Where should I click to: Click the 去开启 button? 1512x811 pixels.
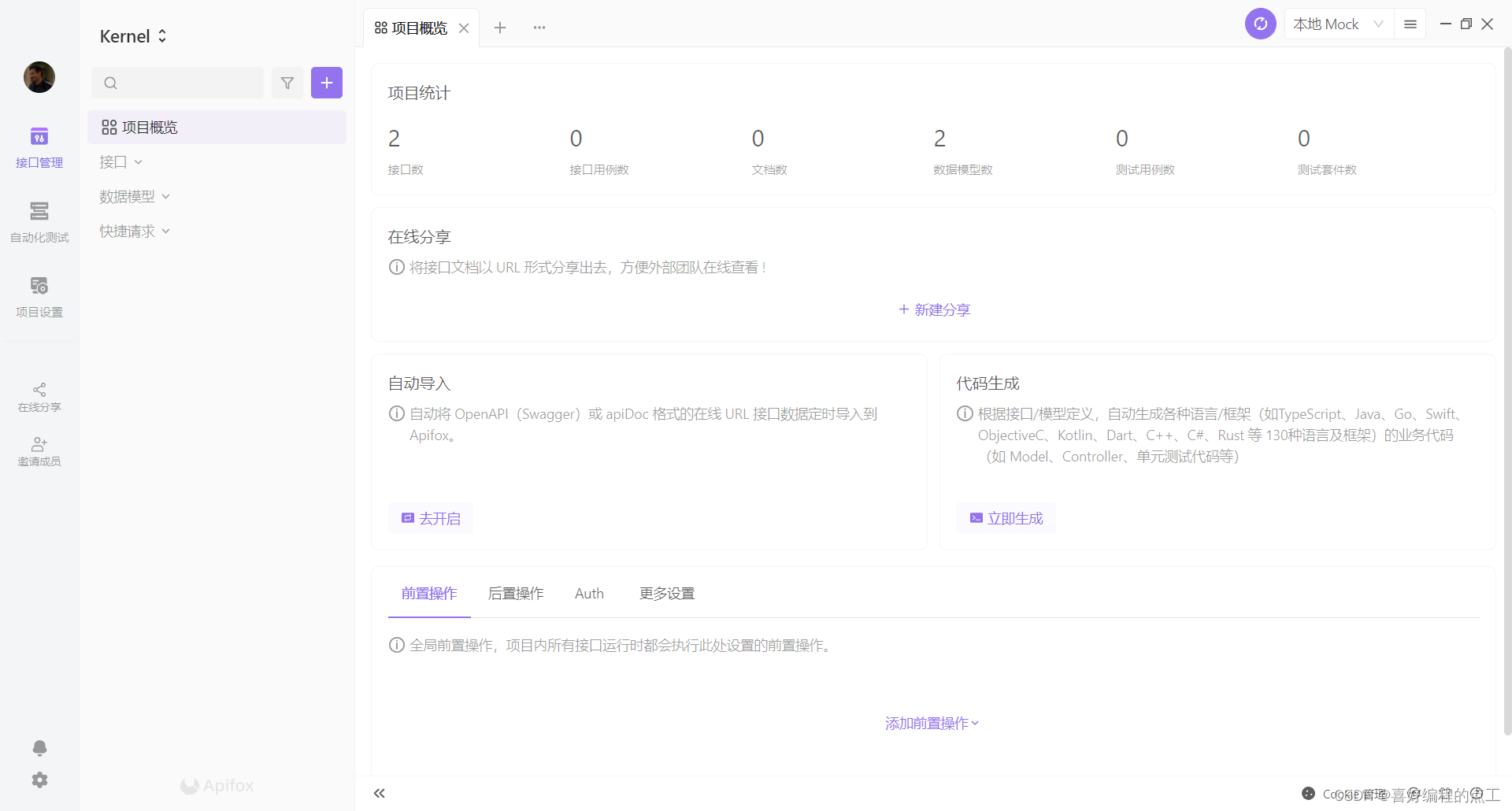coord(431,518)
